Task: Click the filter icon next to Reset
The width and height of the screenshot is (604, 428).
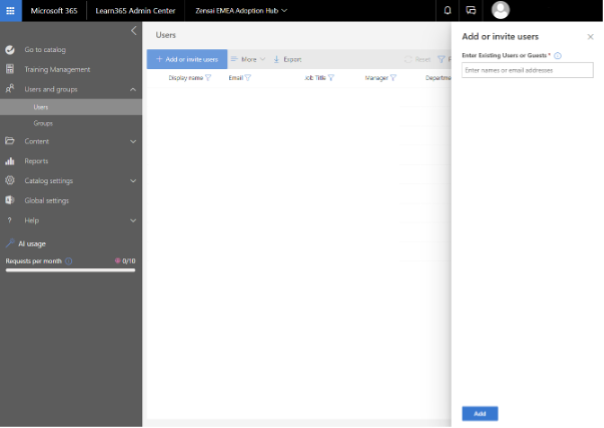Action: tap(441, 59)
